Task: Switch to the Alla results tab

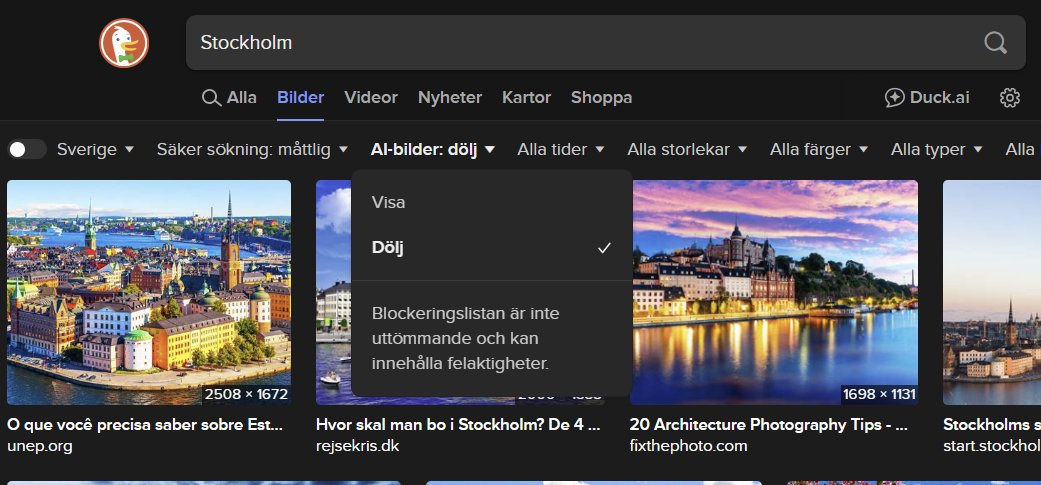Action: tap(229, 98)
